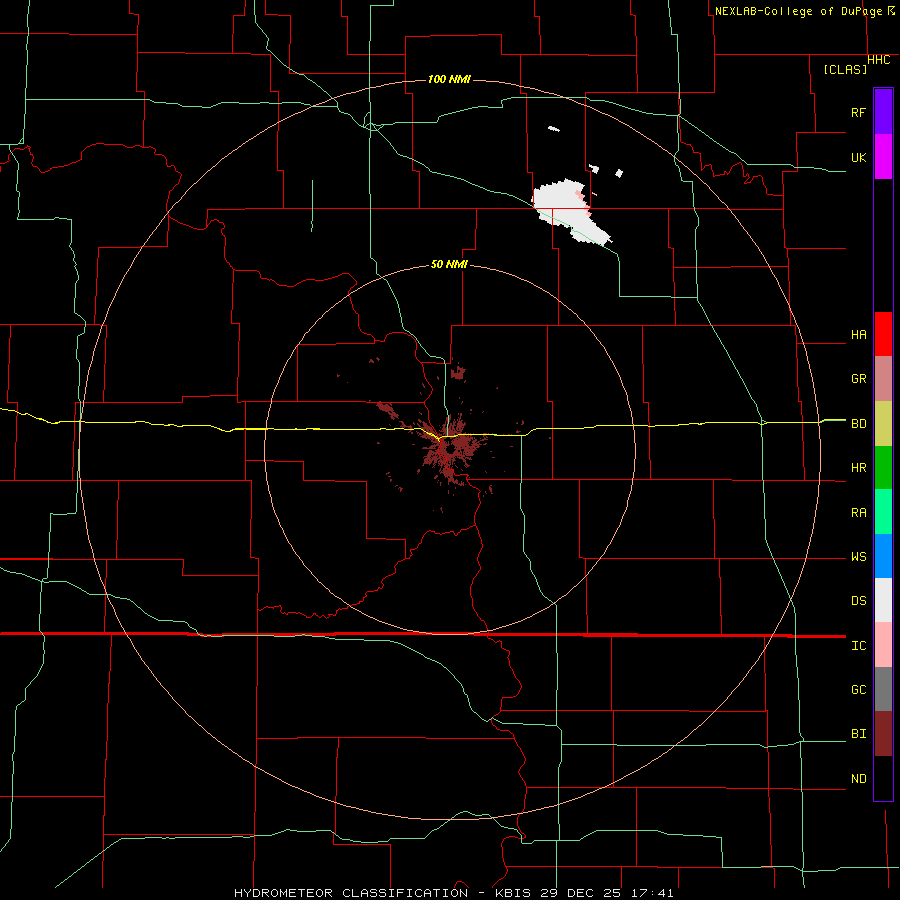Click the UK magenta legend swatch
The image size is (900, 900).
click(x=883, y=157)
